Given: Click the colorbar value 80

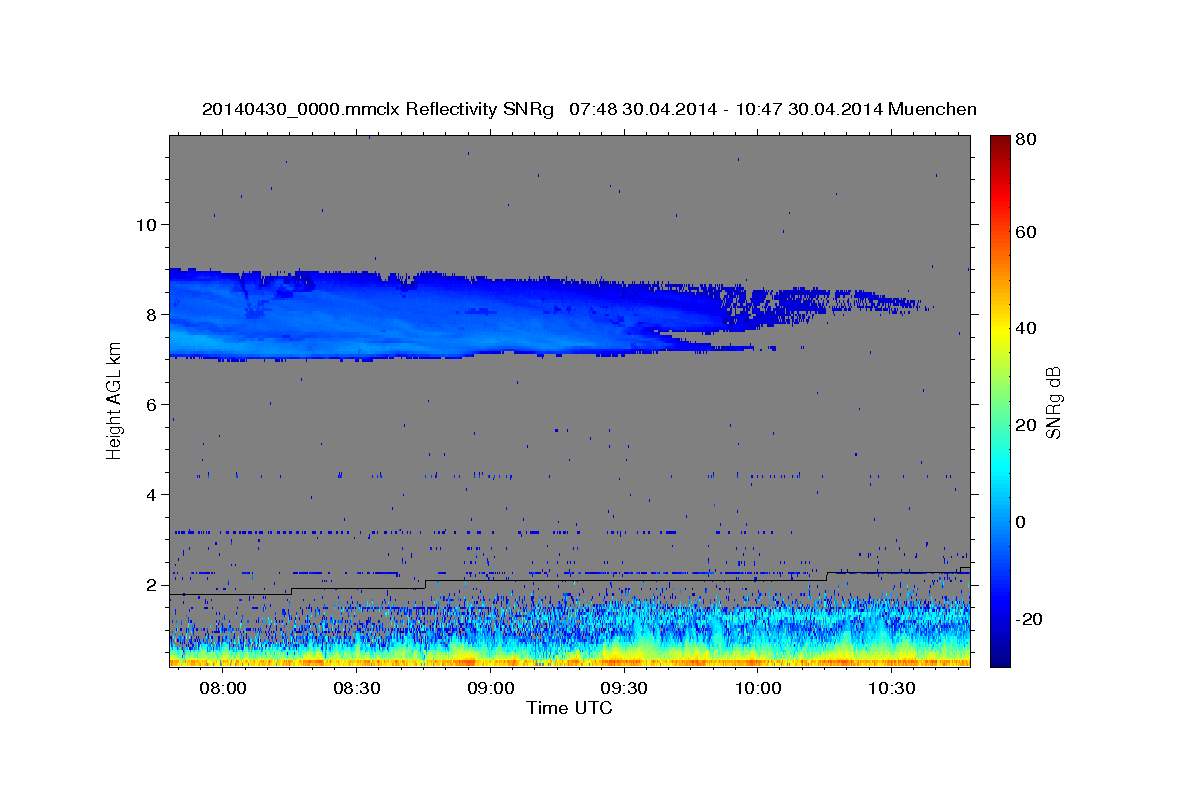Looking at the screenshot, I should tap(1026, 140).
